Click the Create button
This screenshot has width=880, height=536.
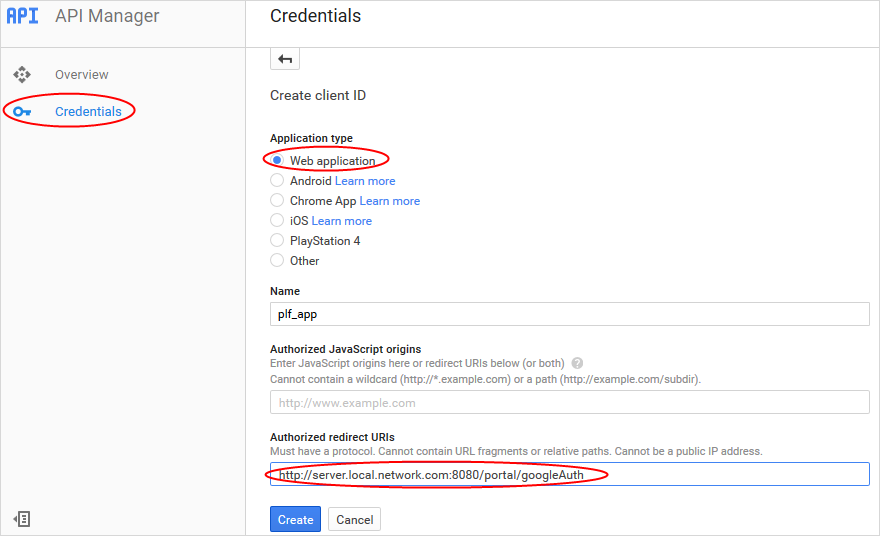pos(295,519)
